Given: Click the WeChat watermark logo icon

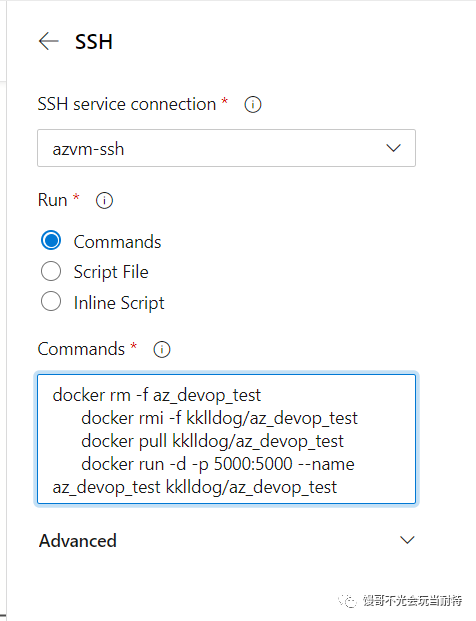Looking at the screenshot, I should point(348,601).
